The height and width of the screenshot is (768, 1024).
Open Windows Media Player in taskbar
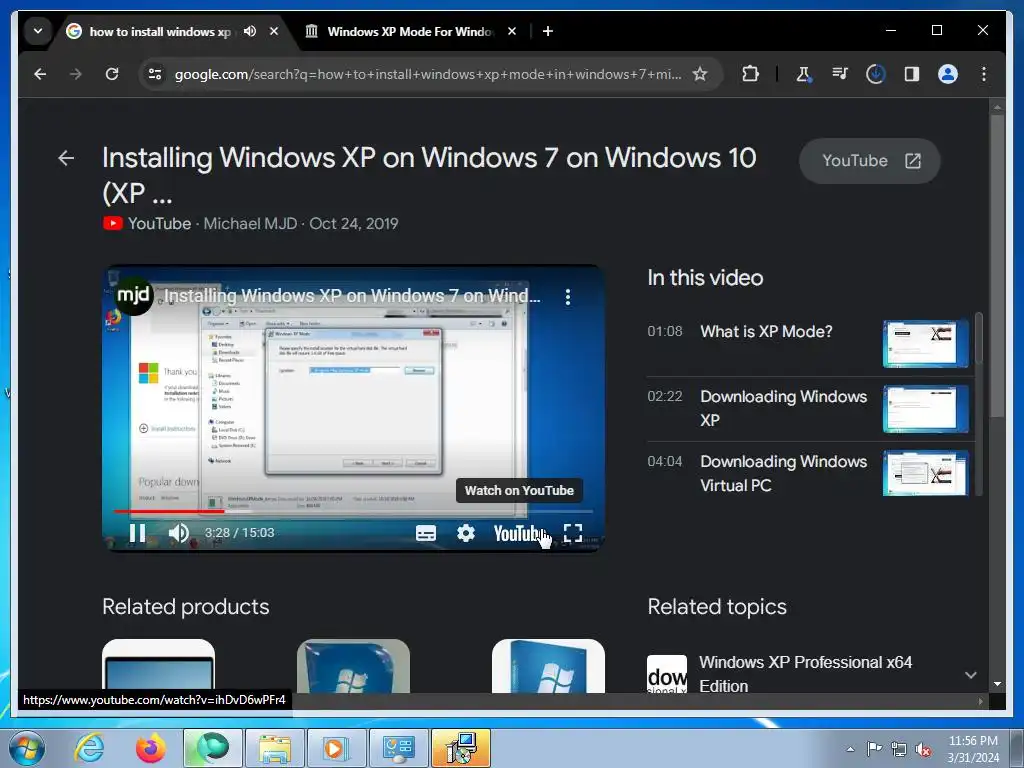tap(336, 748)
